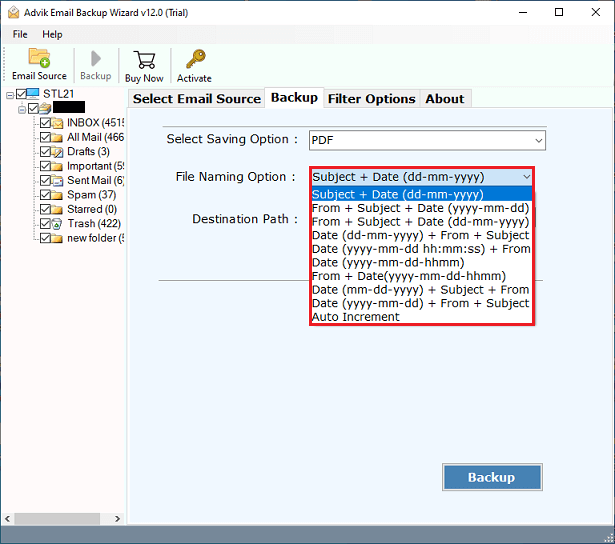Image resolution: width=615 pixels, height=544 pixels.
Task: Open the File menu
Action: pos(20,35)
